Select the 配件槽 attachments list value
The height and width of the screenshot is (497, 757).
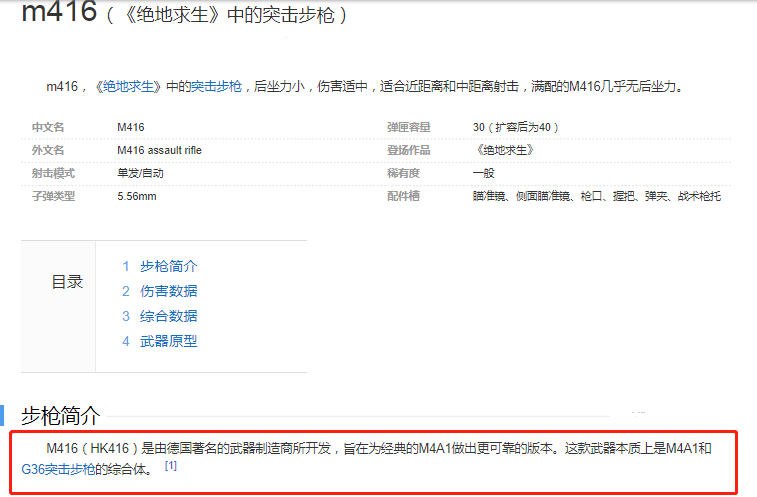597,196
